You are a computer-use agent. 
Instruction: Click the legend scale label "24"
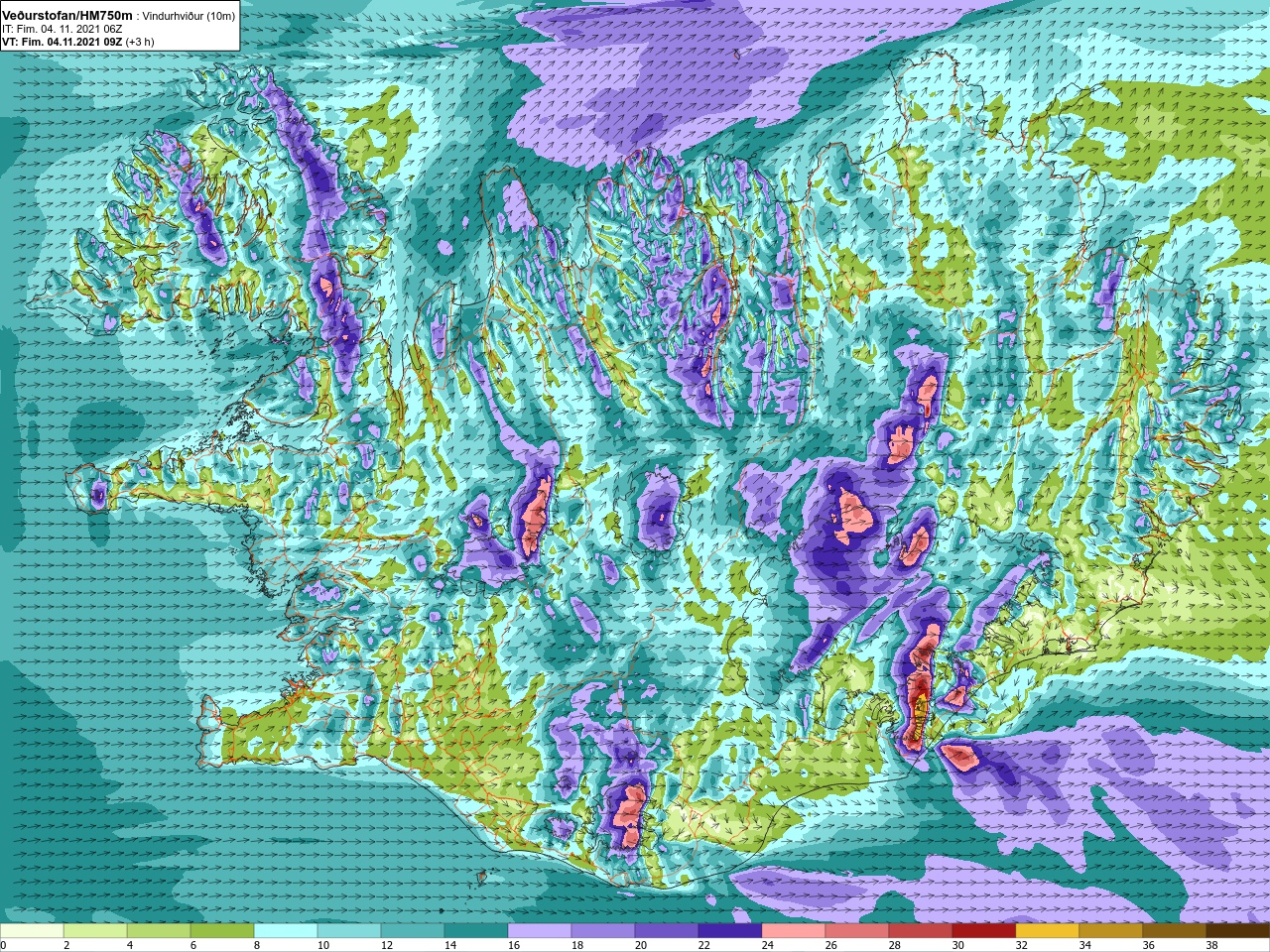[768, 945]
